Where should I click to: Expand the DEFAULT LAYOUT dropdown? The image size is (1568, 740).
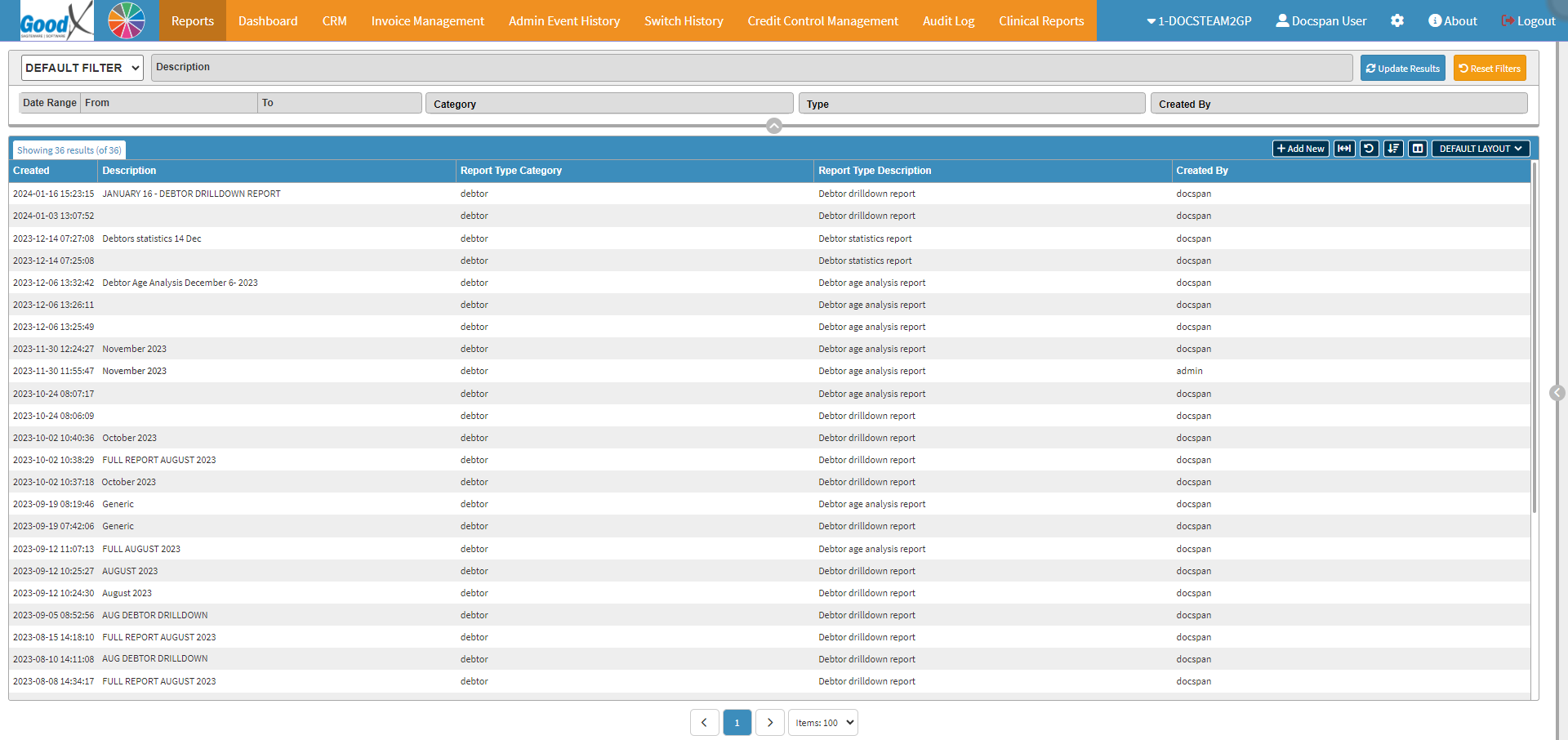[1480, 149]
